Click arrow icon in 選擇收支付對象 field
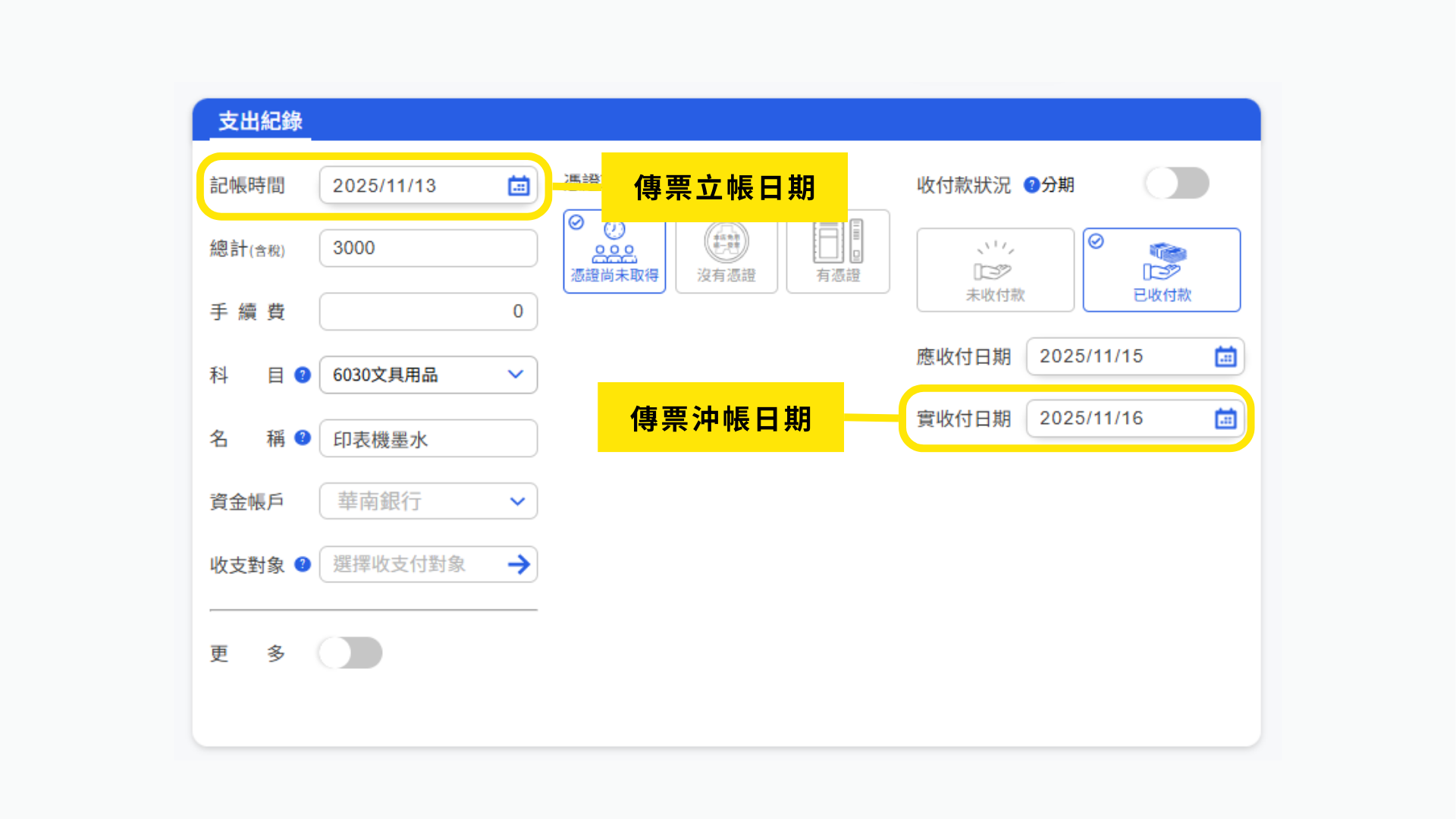 (519, 564)
